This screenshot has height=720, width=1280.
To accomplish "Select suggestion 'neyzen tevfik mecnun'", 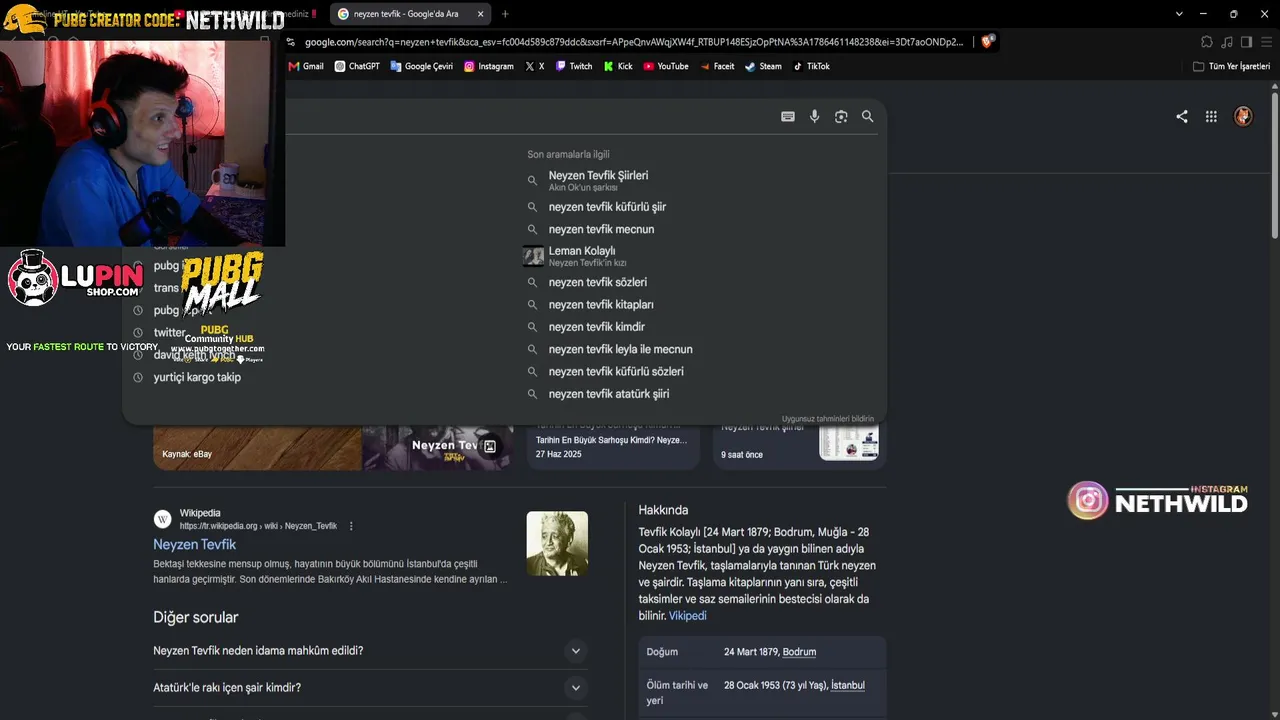I will [x=601, y=229].
